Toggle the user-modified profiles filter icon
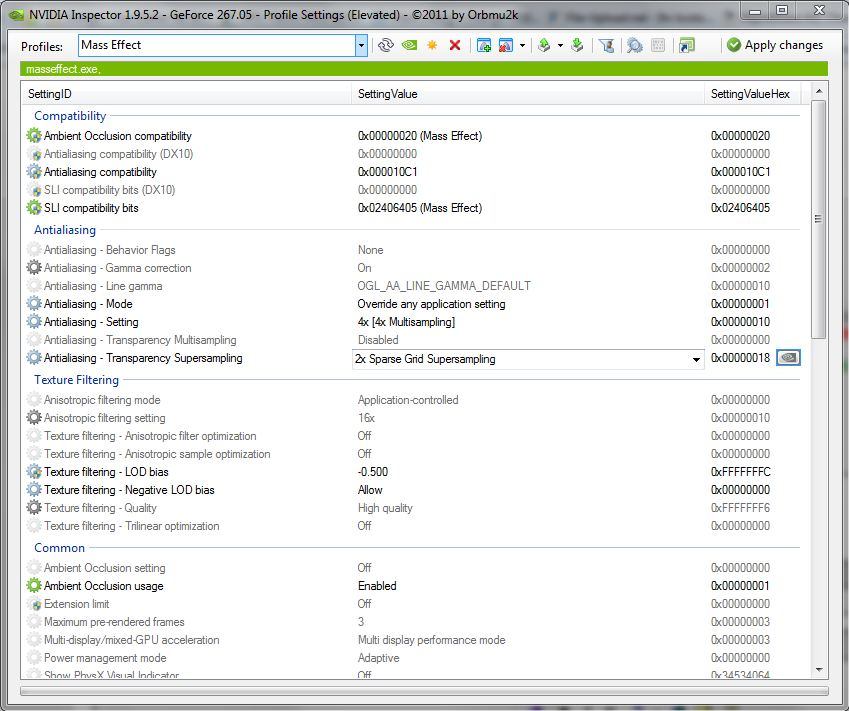This screenshot has width=849, height=711. tap(606, 45)
